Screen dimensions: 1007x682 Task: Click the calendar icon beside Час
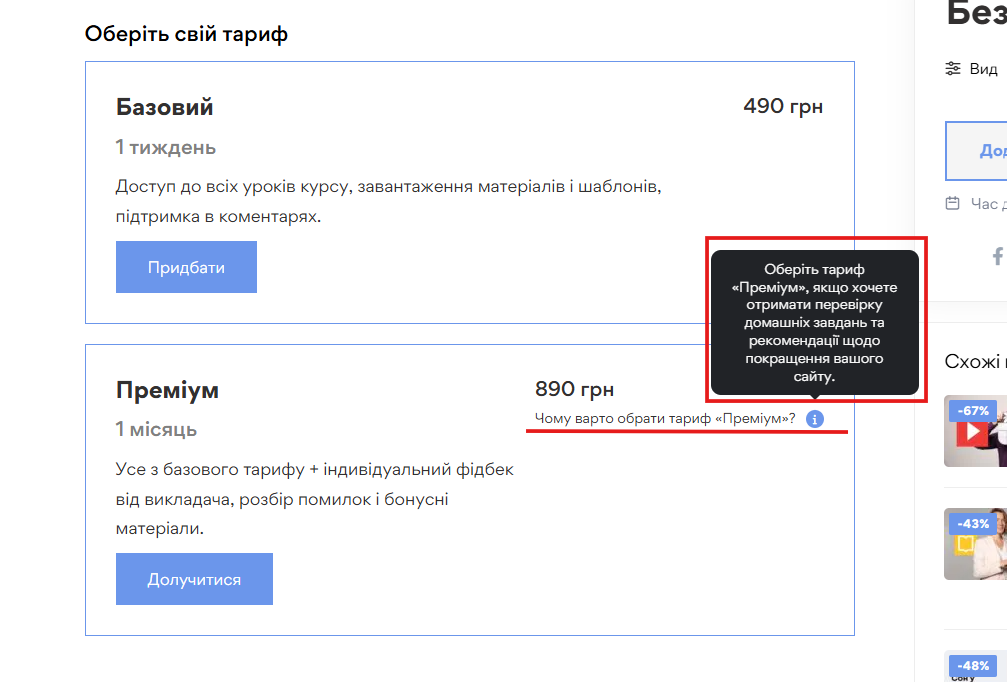(x=953, y=204)
